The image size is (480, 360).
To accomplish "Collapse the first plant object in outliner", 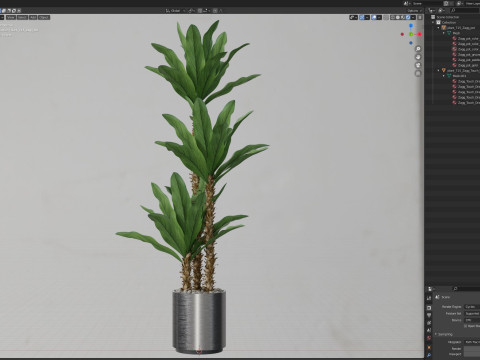I will click(x=438, y=28).
